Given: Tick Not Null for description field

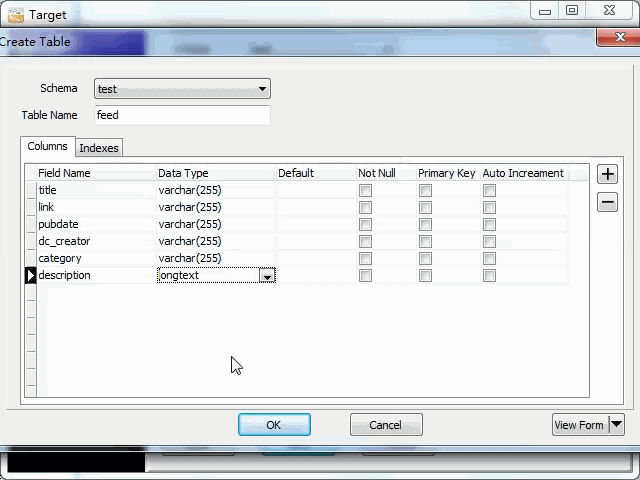Looking at the screenshot, I should 365,275.
